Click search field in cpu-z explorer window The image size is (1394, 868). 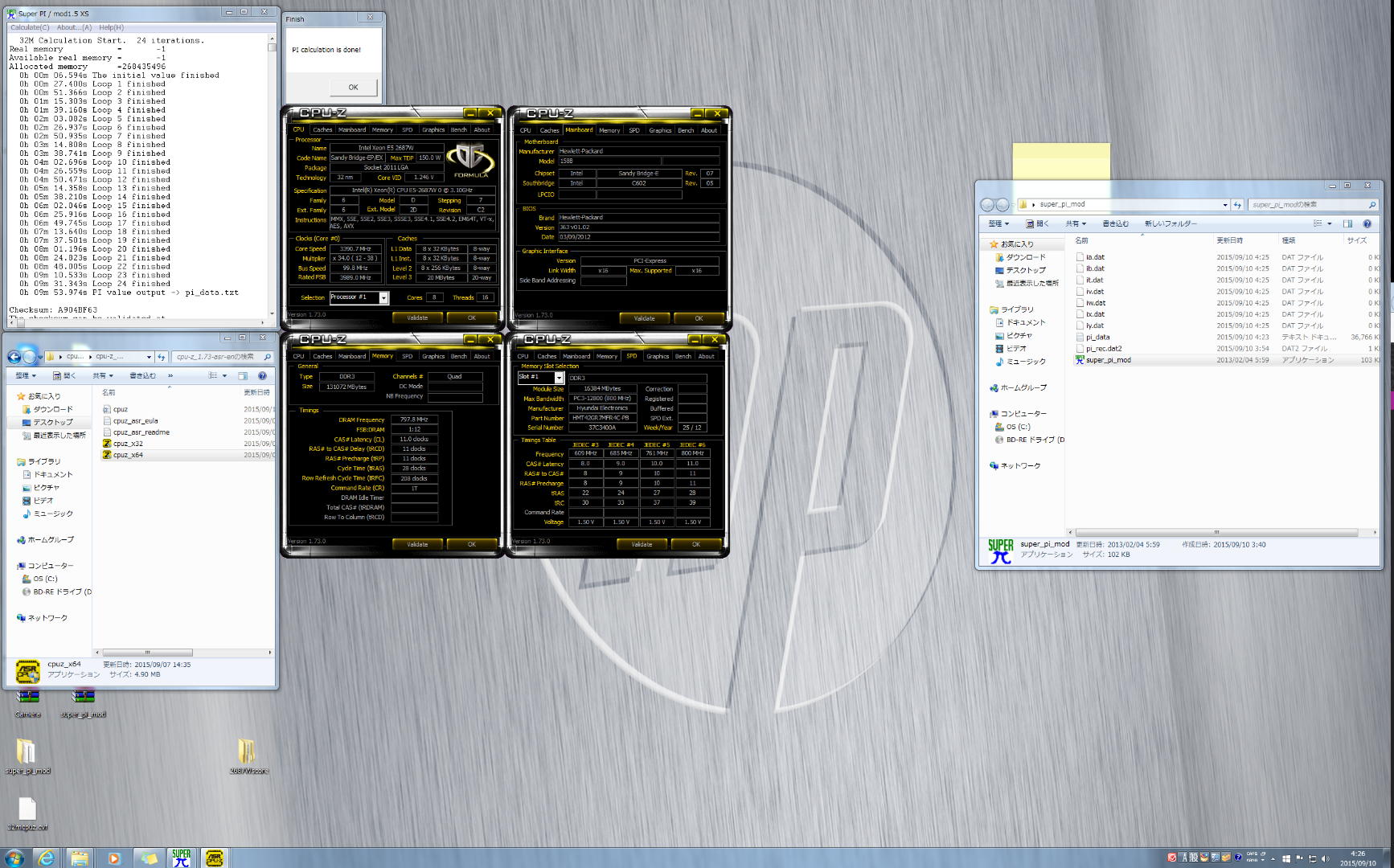(x=223, y=357)
